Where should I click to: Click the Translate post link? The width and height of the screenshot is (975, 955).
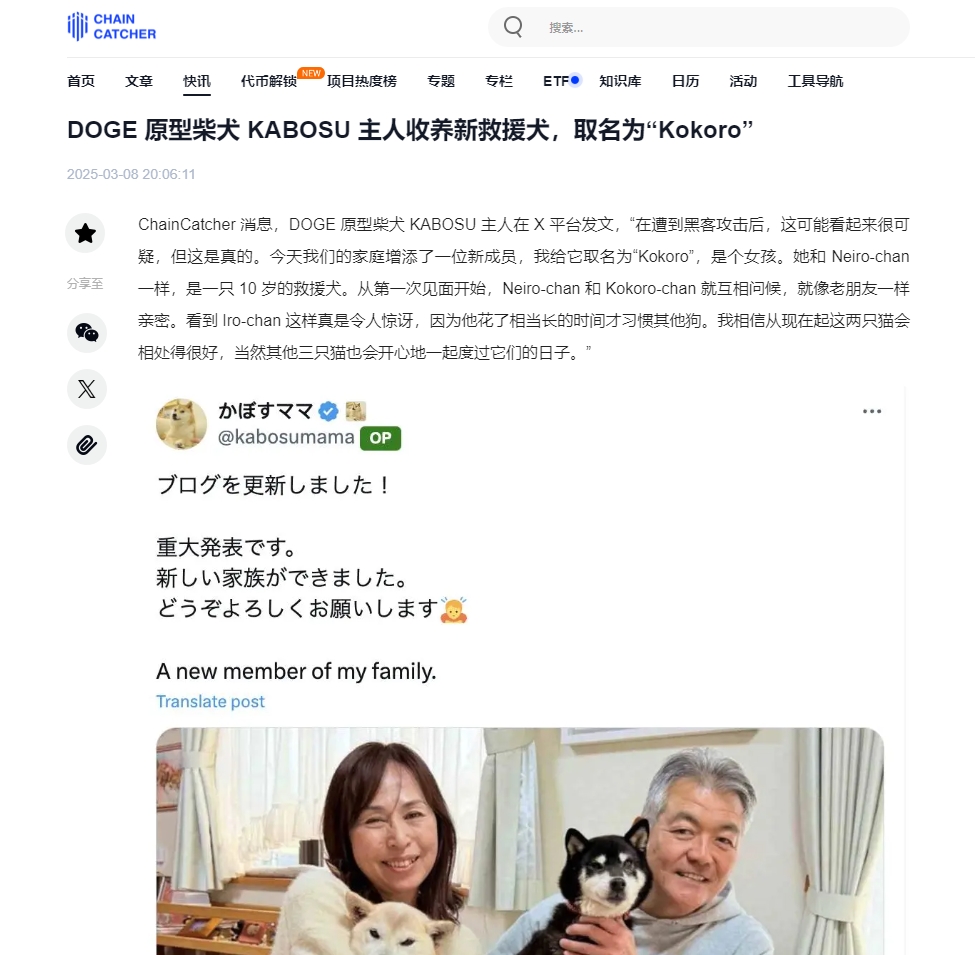210,701
